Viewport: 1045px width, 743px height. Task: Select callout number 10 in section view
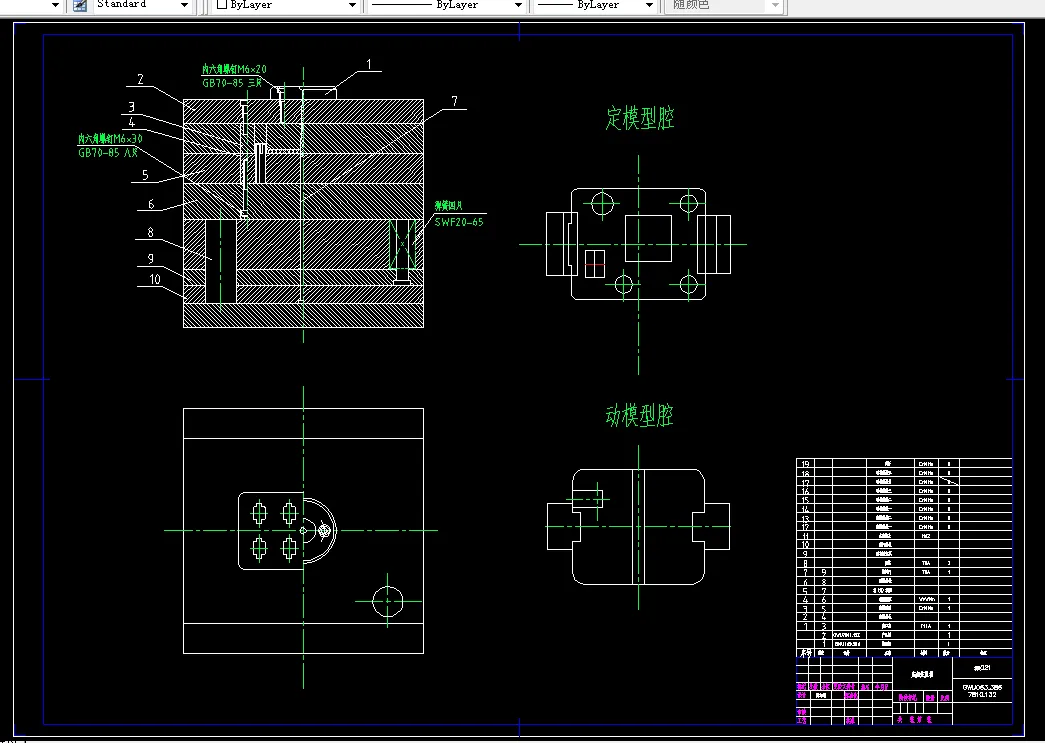pos(155,279)
